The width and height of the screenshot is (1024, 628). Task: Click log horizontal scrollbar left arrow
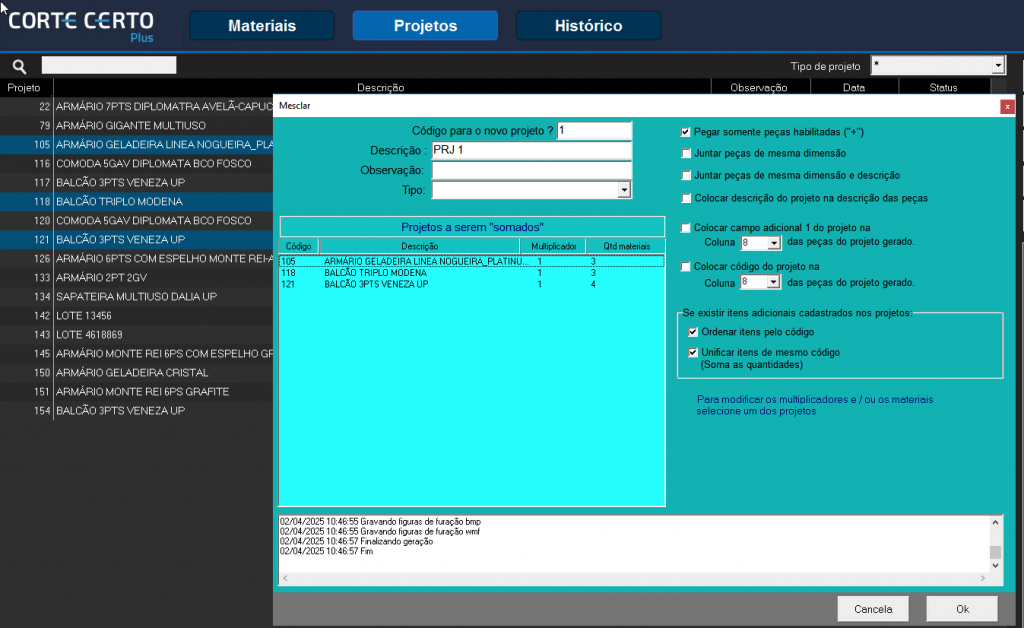(x=285, y=578)
